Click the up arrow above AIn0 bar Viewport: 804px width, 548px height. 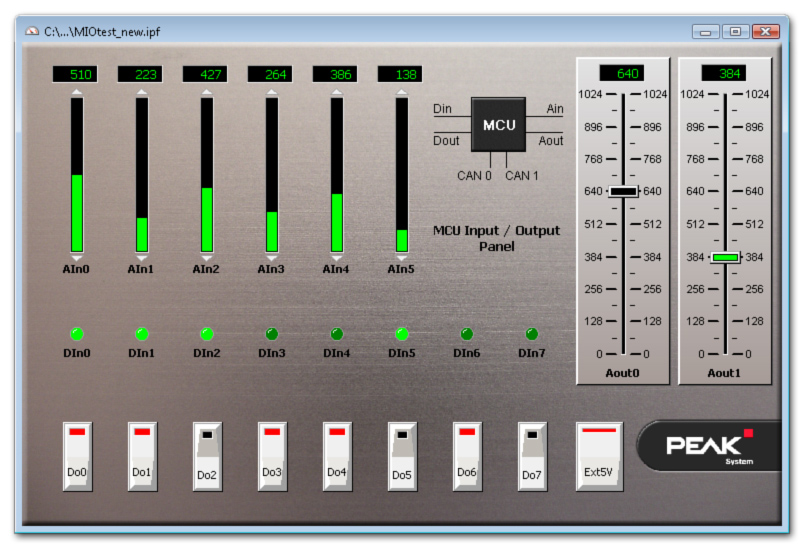tap(77, 92)
